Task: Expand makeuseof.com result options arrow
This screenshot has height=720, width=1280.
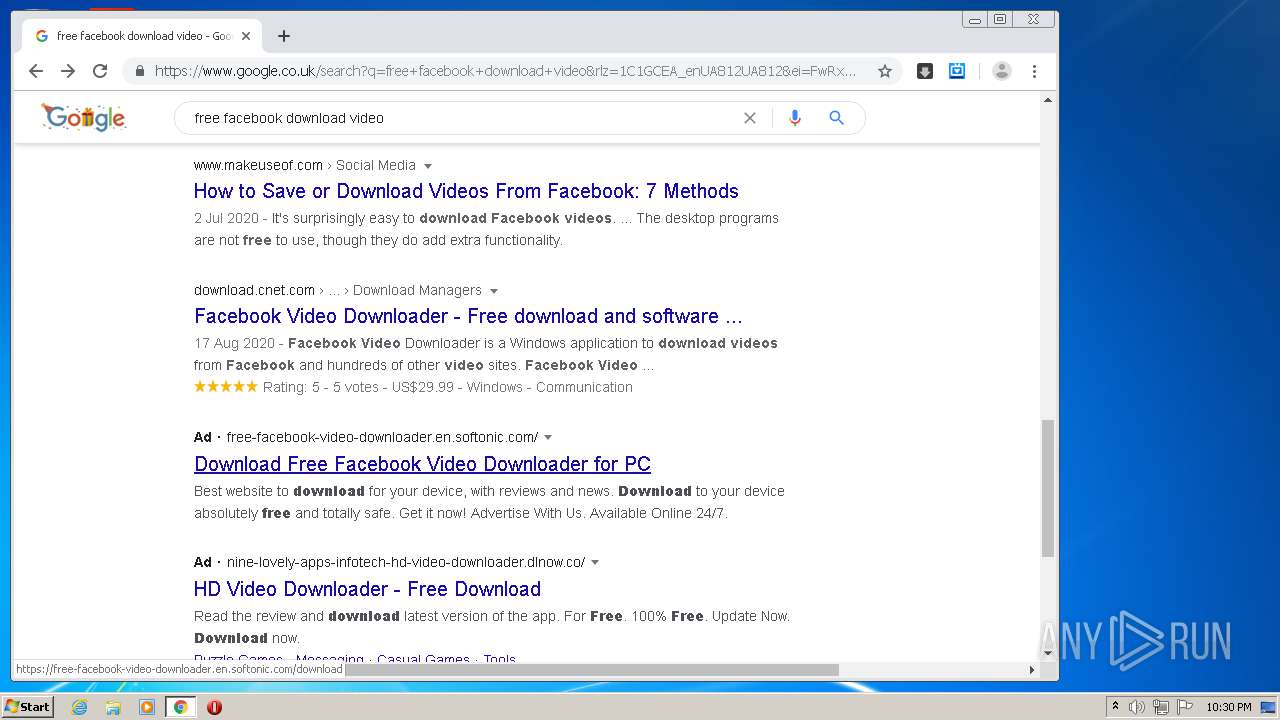Action: [x=428, y=166]
